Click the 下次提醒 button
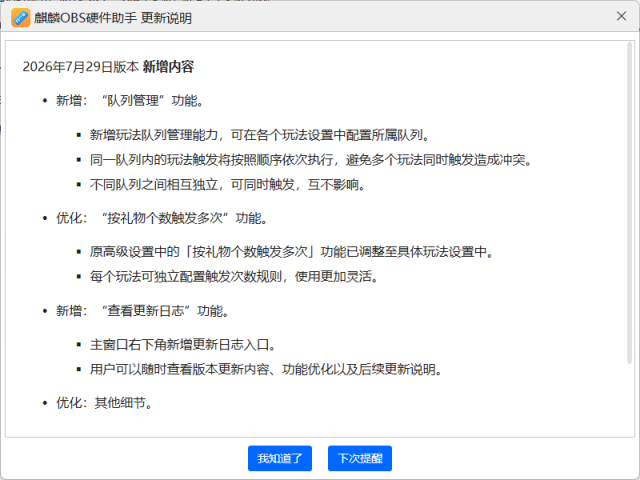Viewport: 640px width, 480px height. 360,458
